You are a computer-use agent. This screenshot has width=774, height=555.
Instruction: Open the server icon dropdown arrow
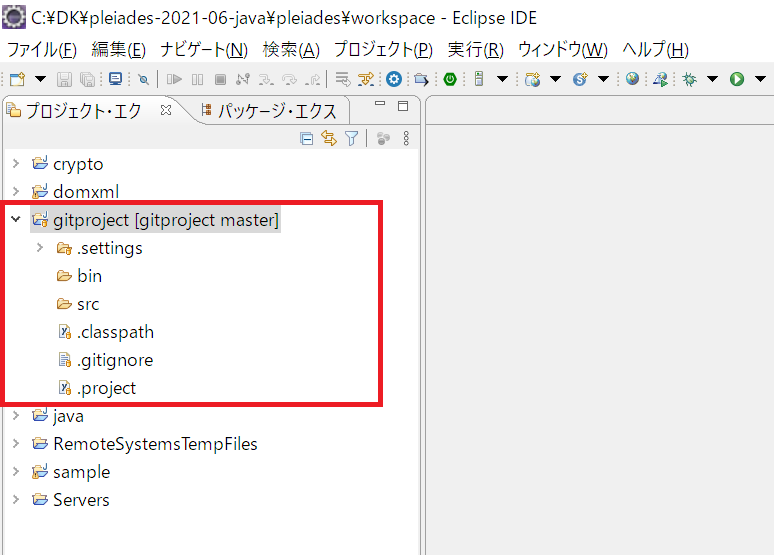point(502,79)
